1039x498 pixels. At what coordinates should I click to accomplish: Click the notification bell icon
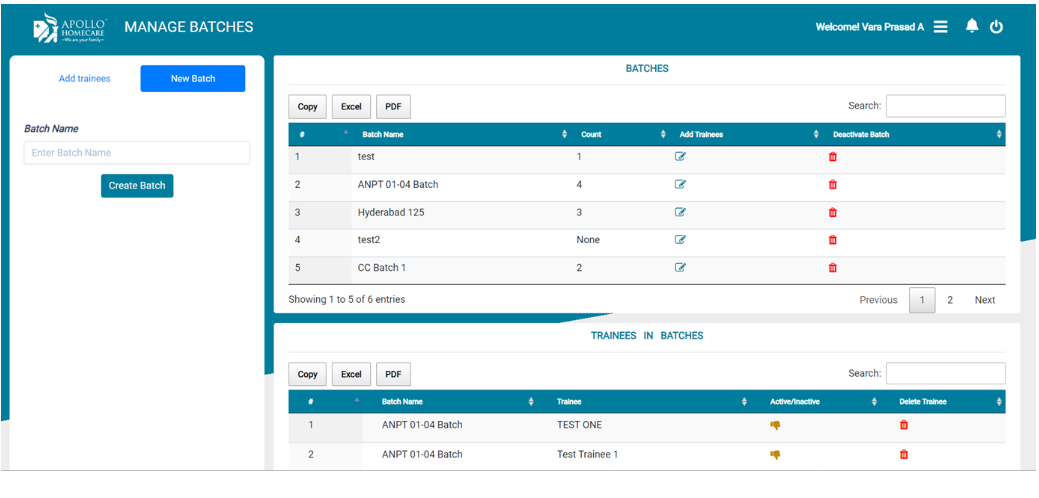tap(971, 27)
